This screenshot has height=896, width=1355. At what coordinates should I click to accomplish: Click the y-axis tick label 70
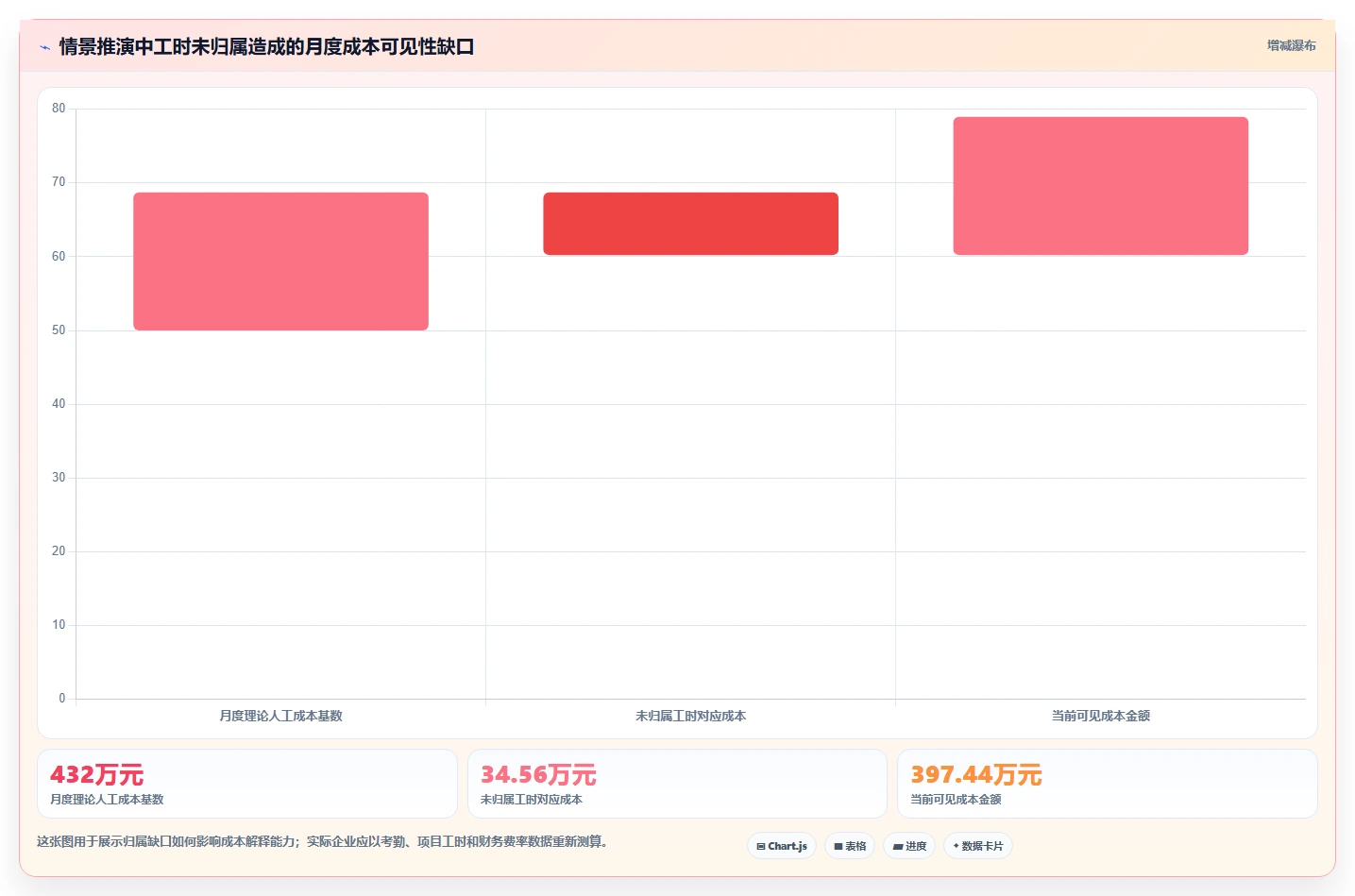coord(59,182)
